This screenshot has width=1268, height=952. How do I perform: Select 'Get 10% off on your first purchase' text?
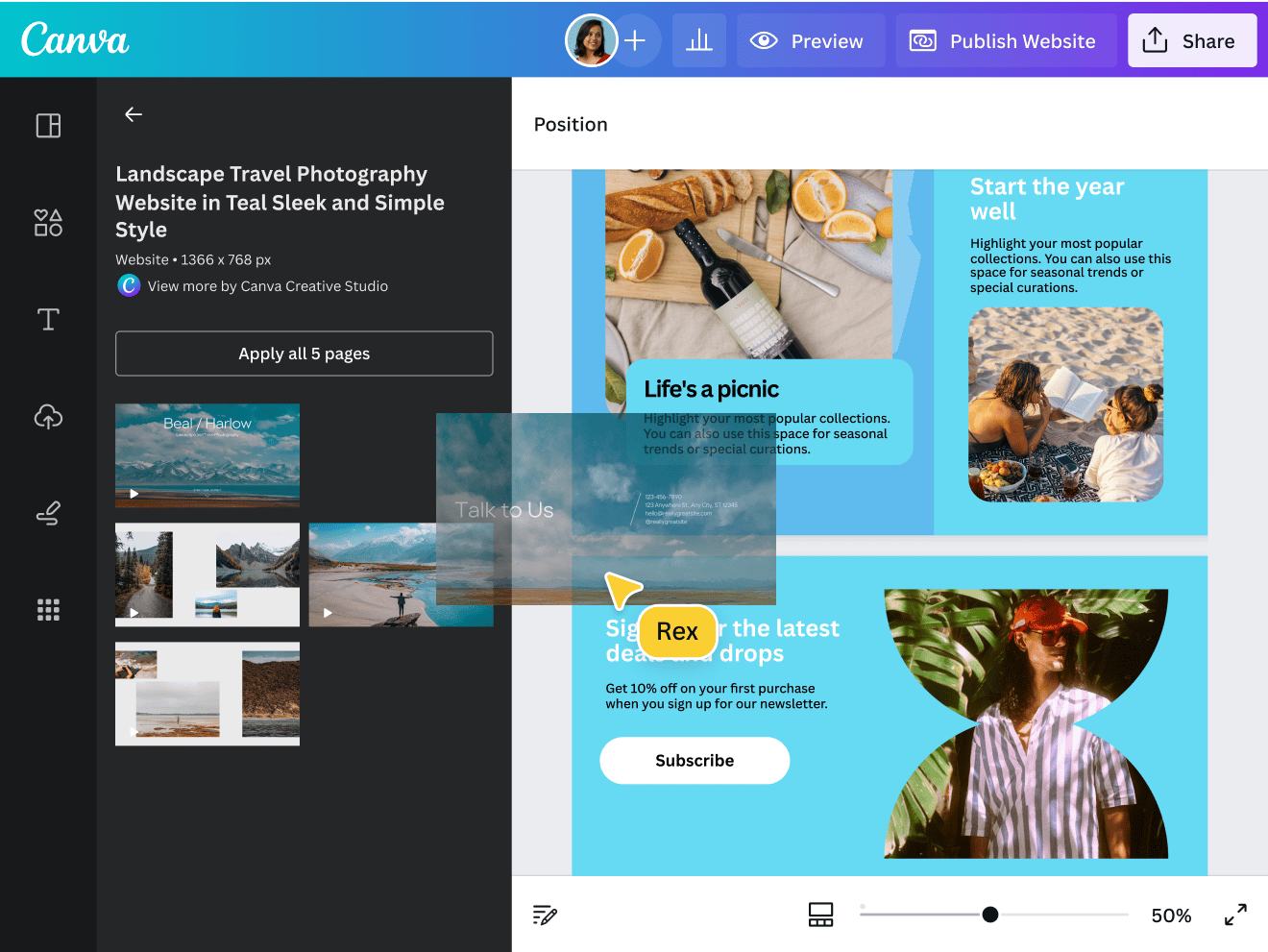pos(717,696)
